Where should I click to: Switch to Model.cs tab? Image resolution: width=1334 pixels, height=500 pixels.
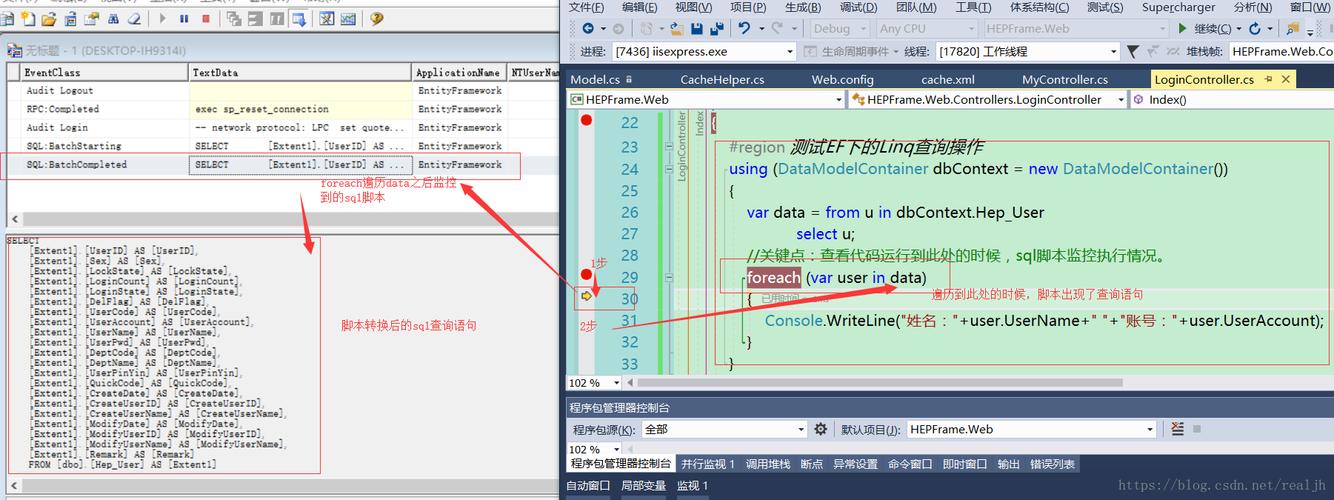tap(595, 80)
